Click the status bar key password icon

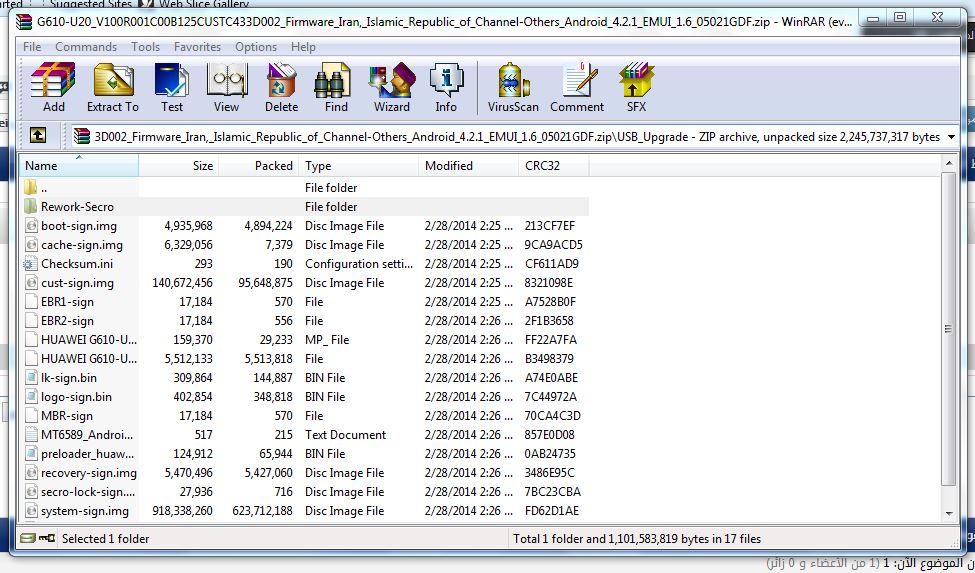point(47,538)
